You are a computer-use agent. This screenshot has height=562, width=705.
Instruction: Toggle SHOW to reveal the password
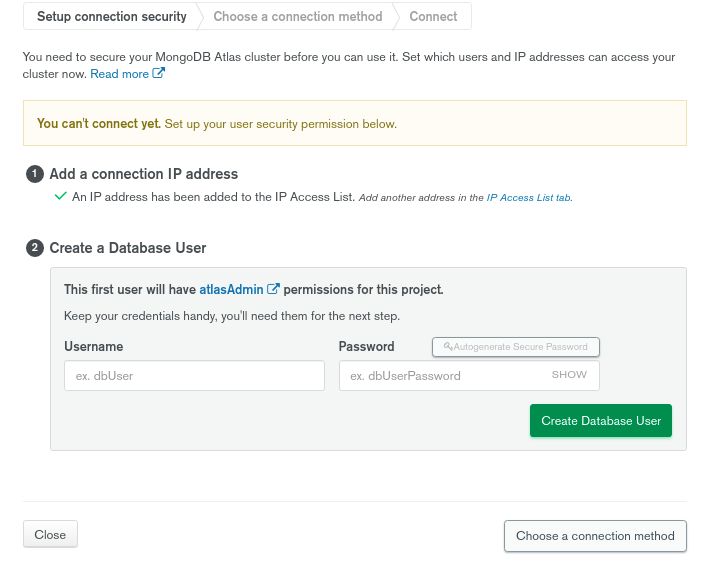569,375
